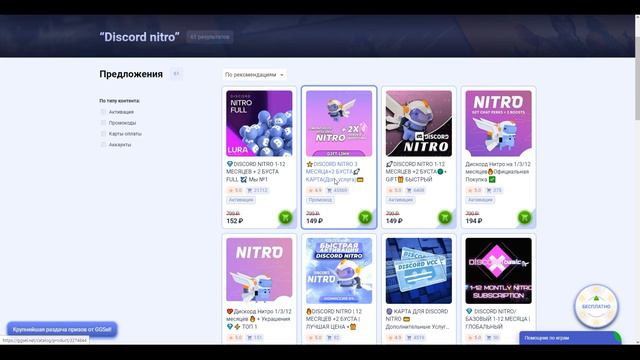Click star rating on LURA Nitro Full card
Image resolution: width=640 pixels, height=360 pixels.
[x=235, y=190]
